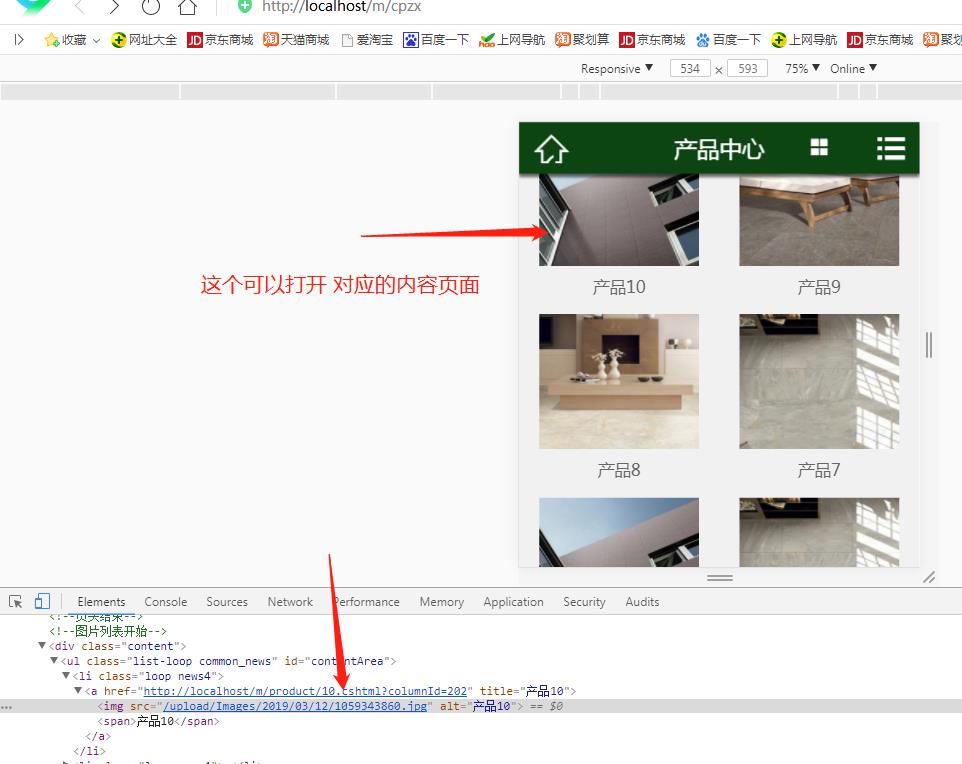
Task: Select the span 产品10 DOM line
Action: click(x=158, y=722)
